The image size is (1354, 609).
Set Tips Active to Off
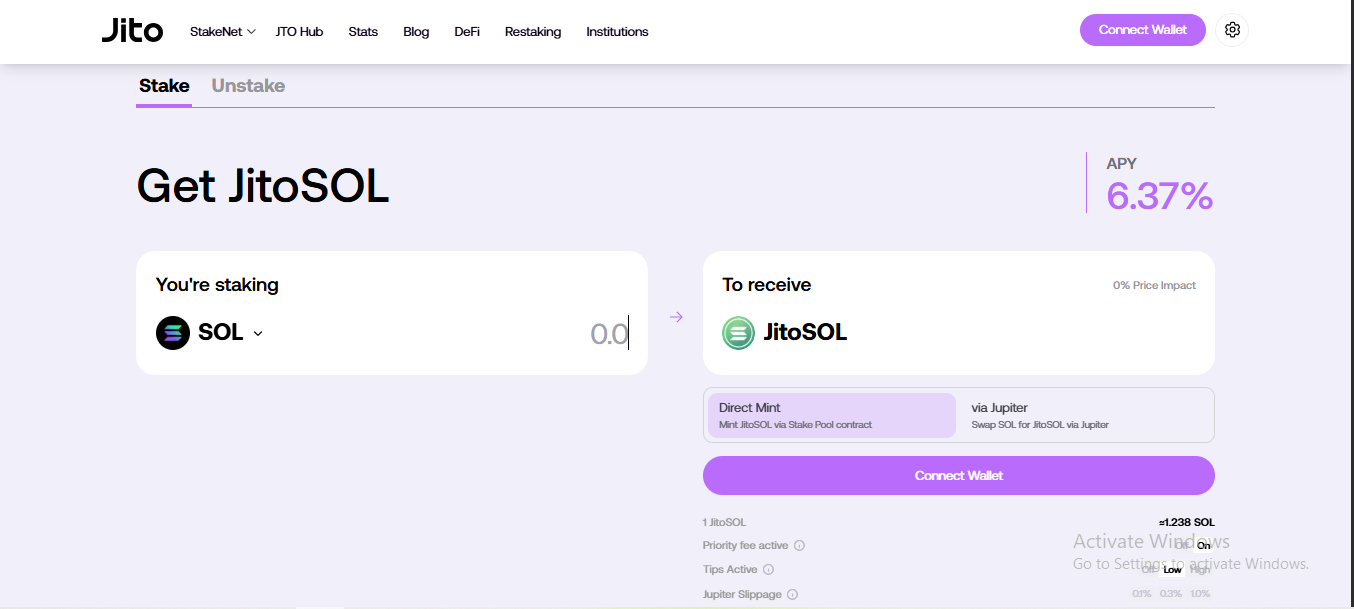coord(1149,570)
